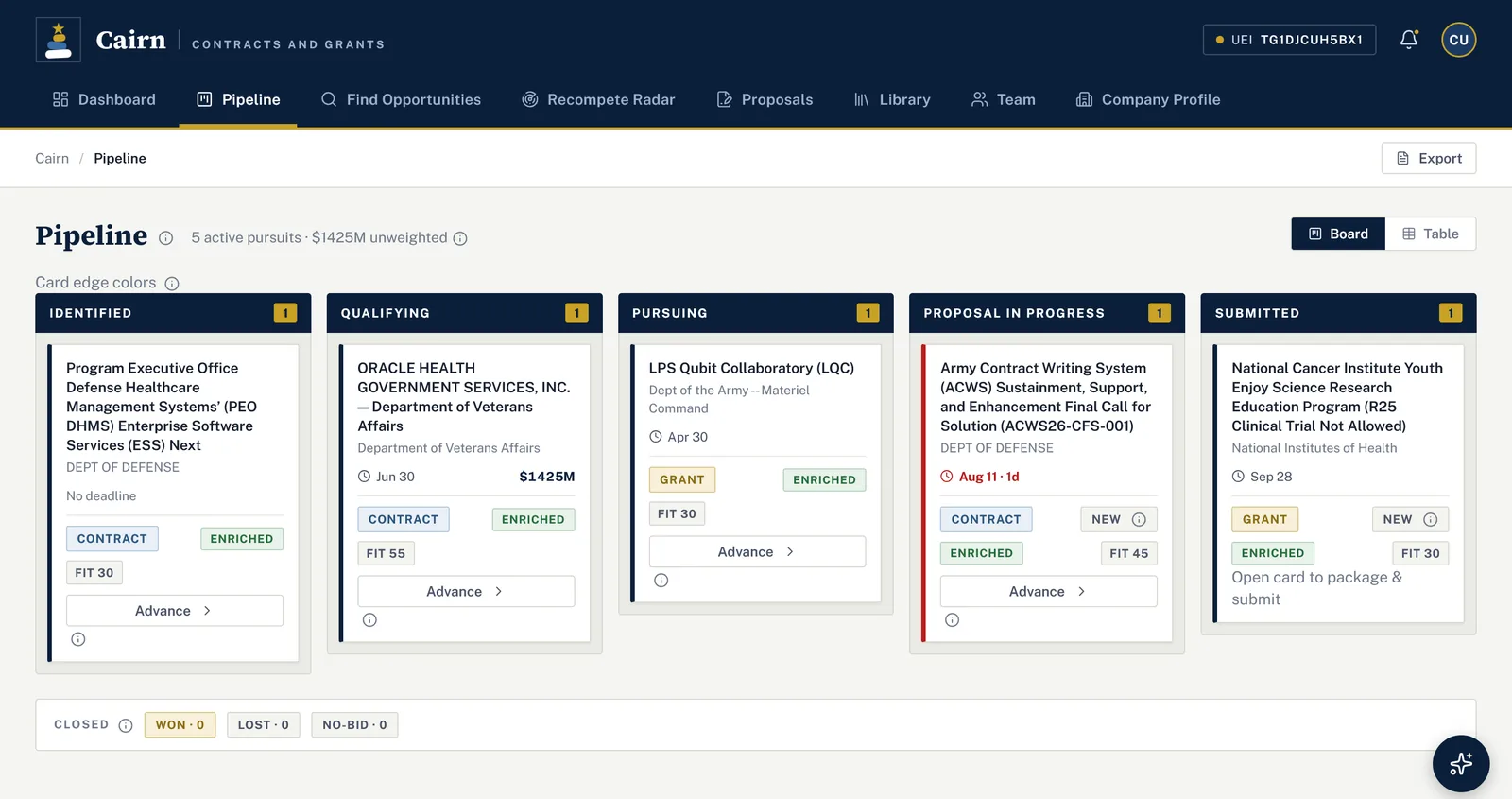The image size is (1512, 799).
Task: Click the UEI TG1DJCUH5BX1 badge
Action: [1289, 40]
